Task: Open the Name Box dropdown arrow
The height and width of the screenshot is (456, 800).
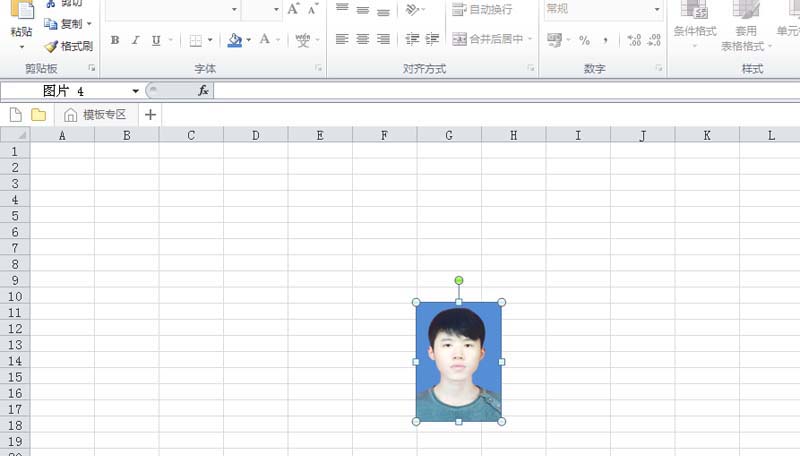Action: click(135, 91)
